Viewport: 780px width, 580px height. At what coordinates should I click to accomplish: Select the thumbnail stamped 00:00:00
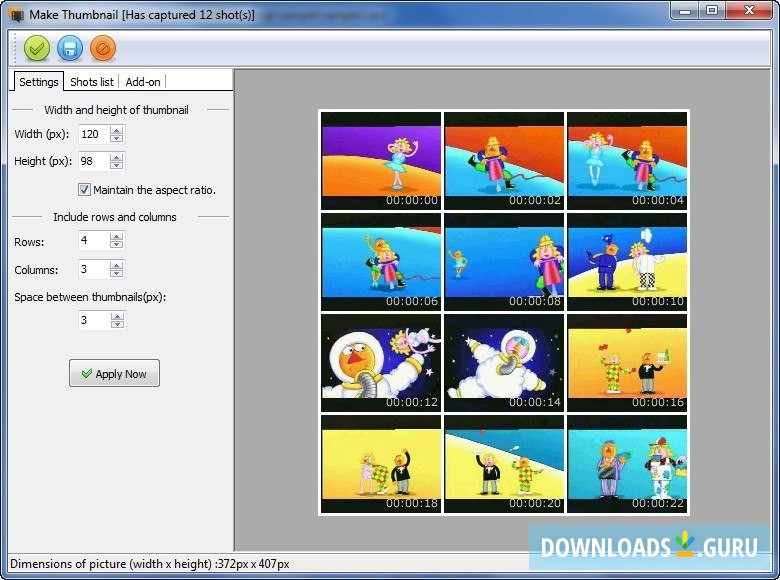(x=381, y=161)
